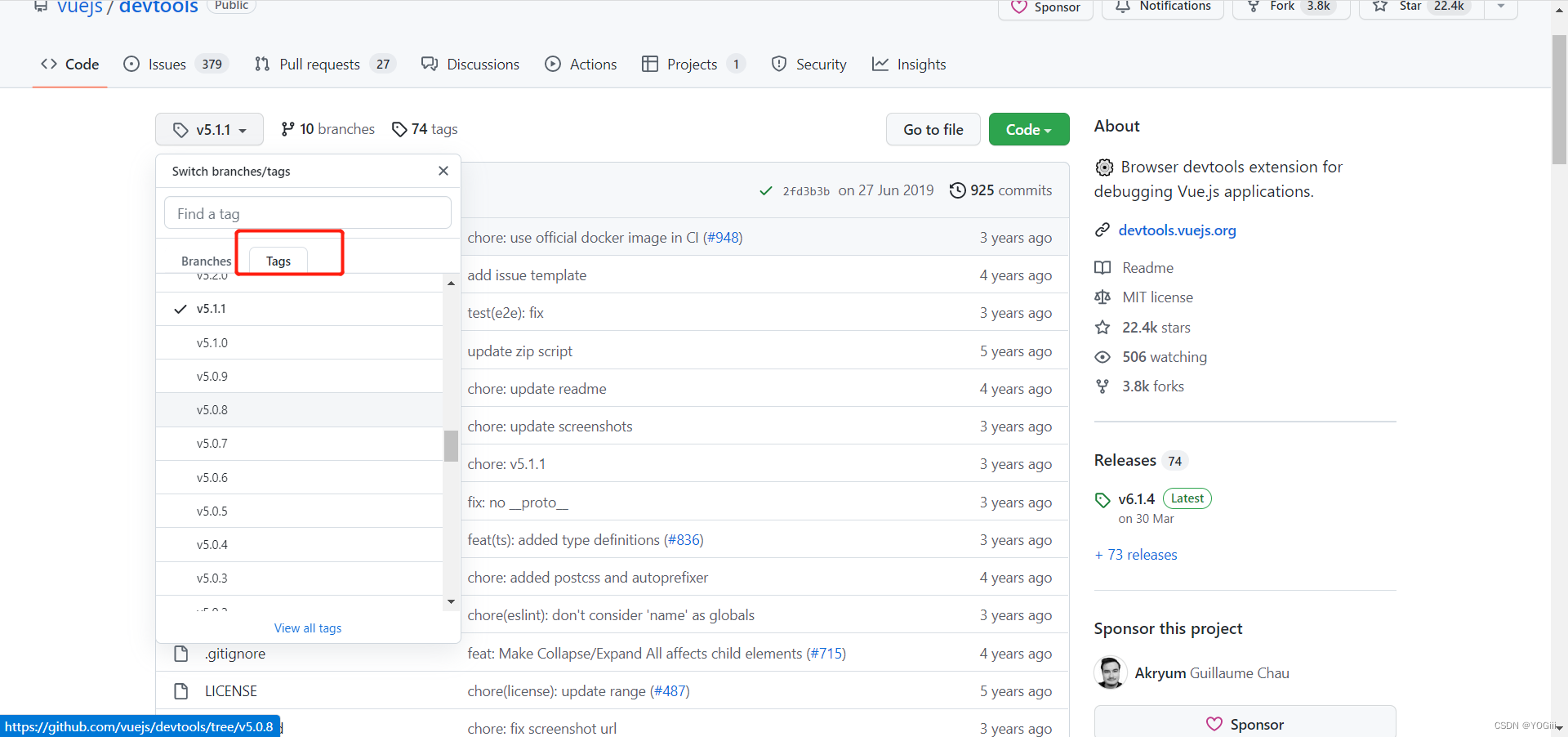The height and width of the screenshot is (737, 1568).
Task: Open the Actions tab
Action: coord(581,65)
